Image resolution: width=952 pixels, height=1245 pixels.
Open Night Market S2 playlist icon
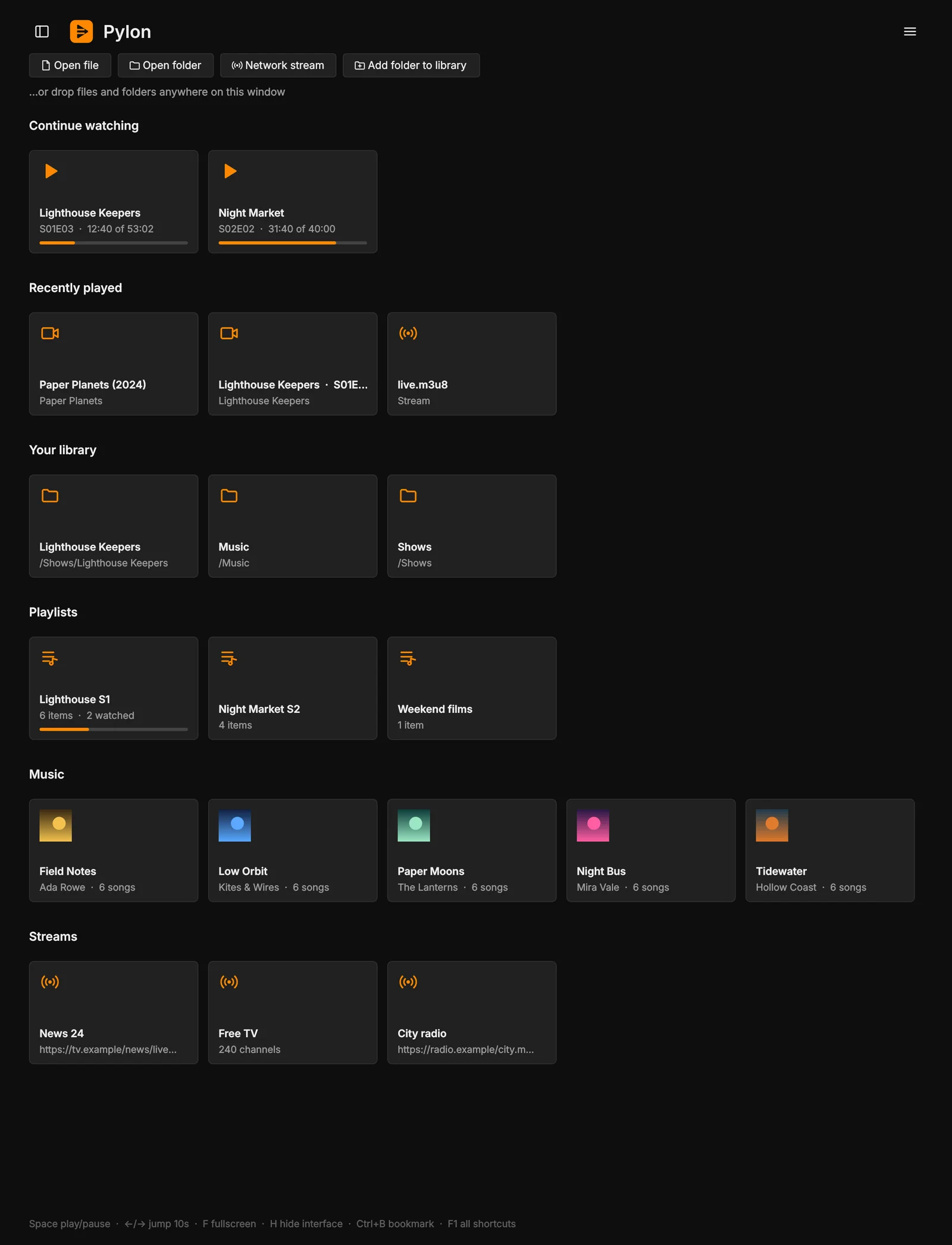[229, 658]
